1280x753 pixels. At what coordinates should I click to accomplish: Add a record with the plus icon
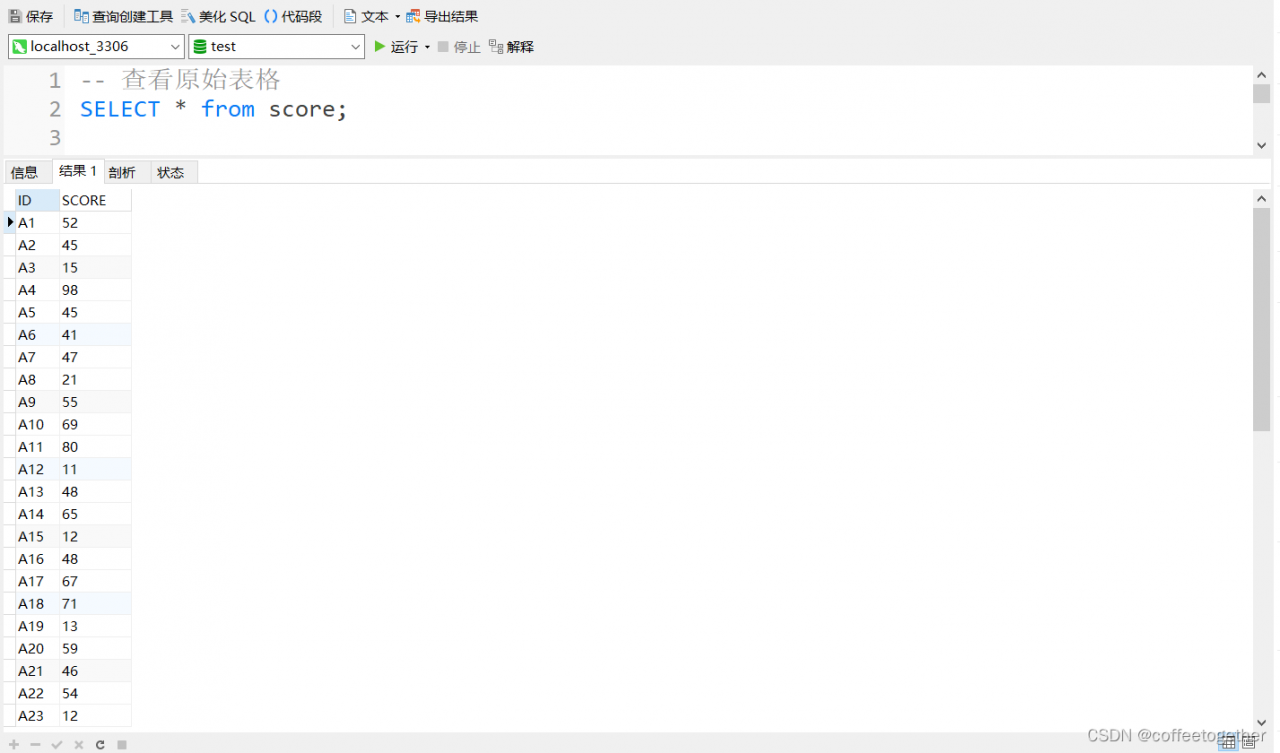click(14, 744)
